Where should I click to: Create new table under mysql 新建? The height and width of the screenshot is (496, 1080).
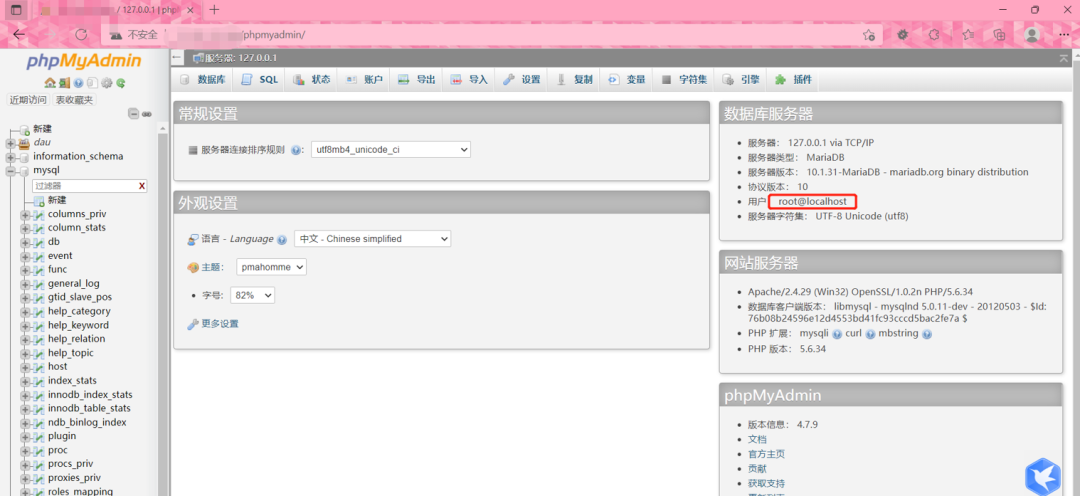tap(56, 200)
